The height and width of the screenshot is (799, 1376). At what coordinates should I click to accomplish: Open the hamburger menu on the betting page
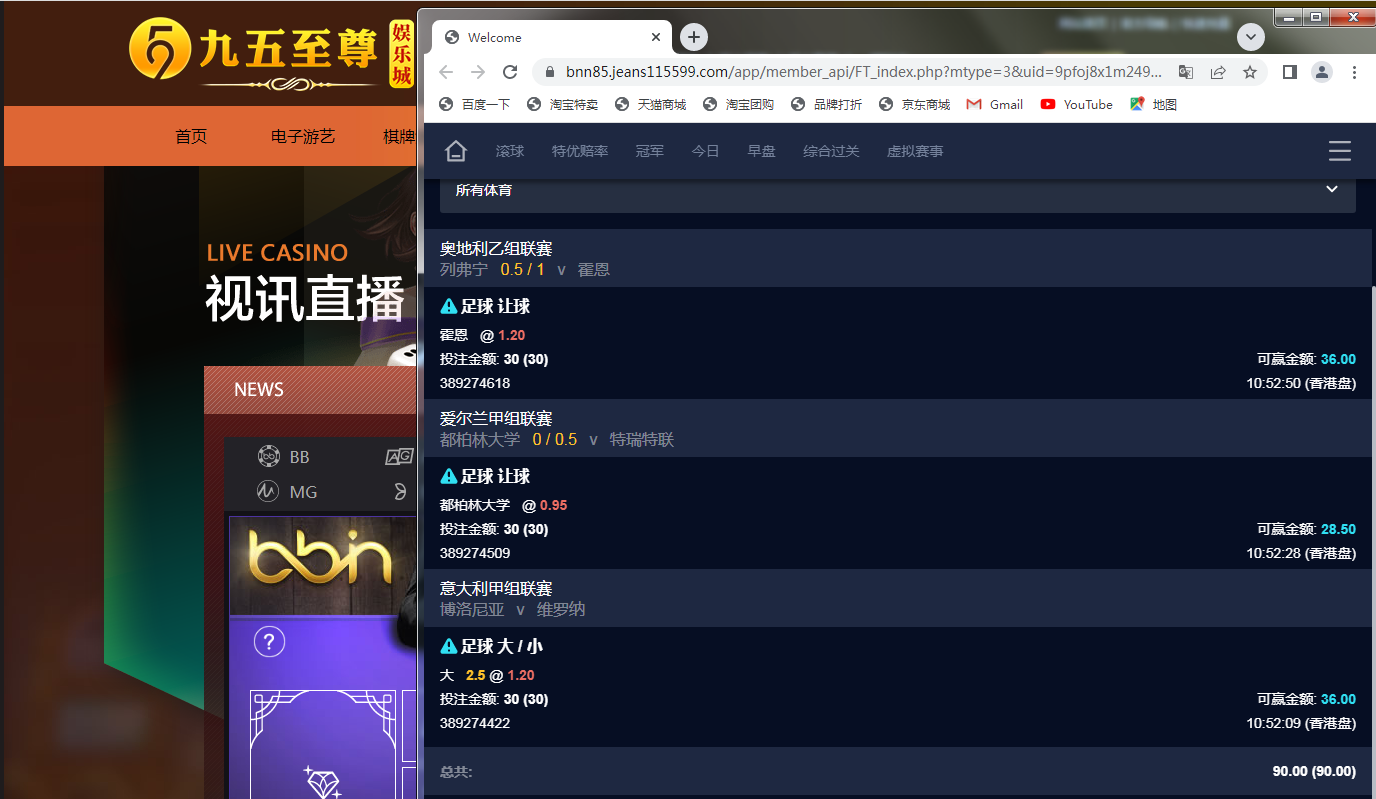1339,151
